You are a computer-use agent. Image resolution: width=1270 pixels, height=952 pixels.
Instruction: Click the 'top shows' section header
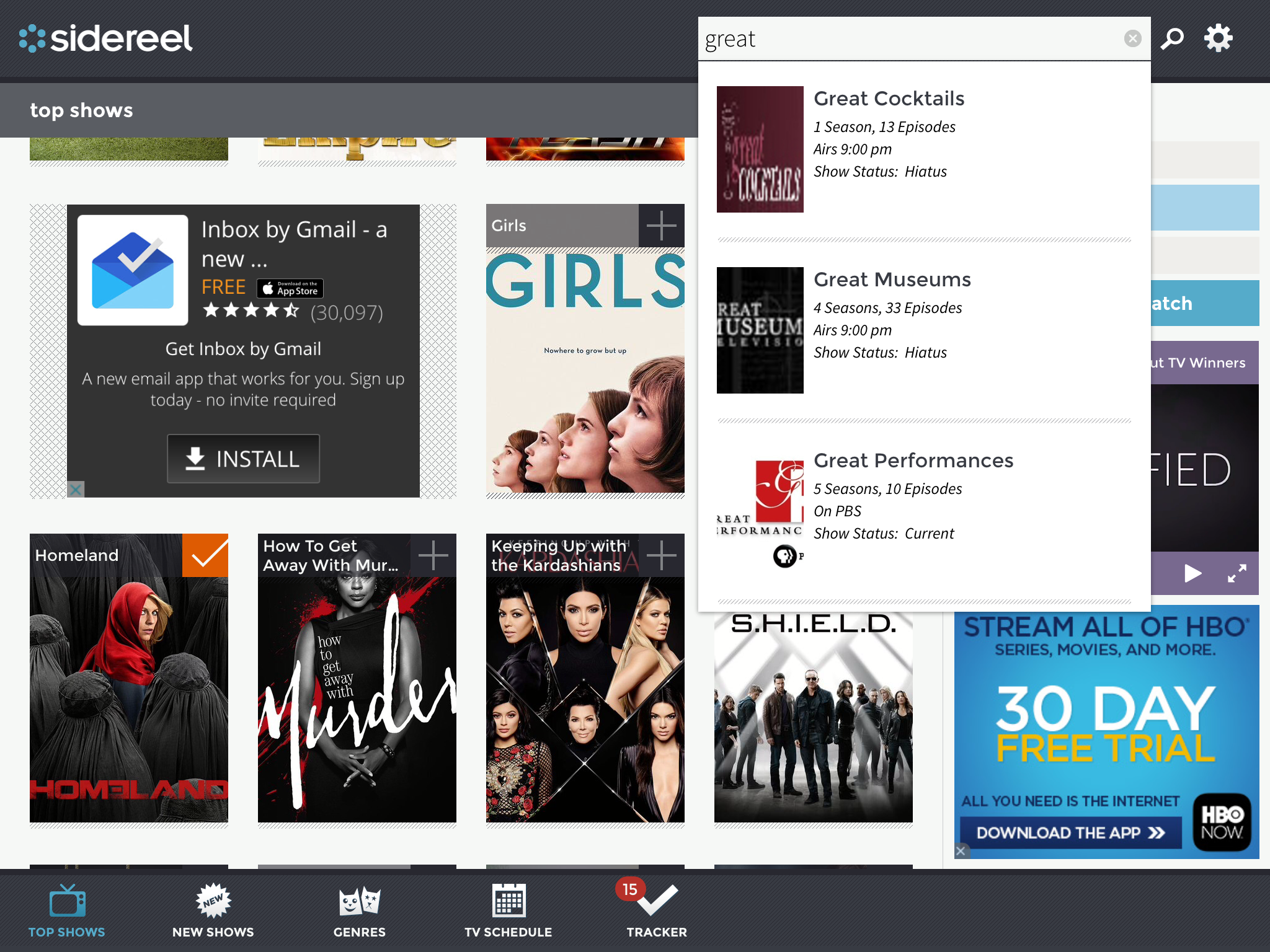[x=81, y=110]
